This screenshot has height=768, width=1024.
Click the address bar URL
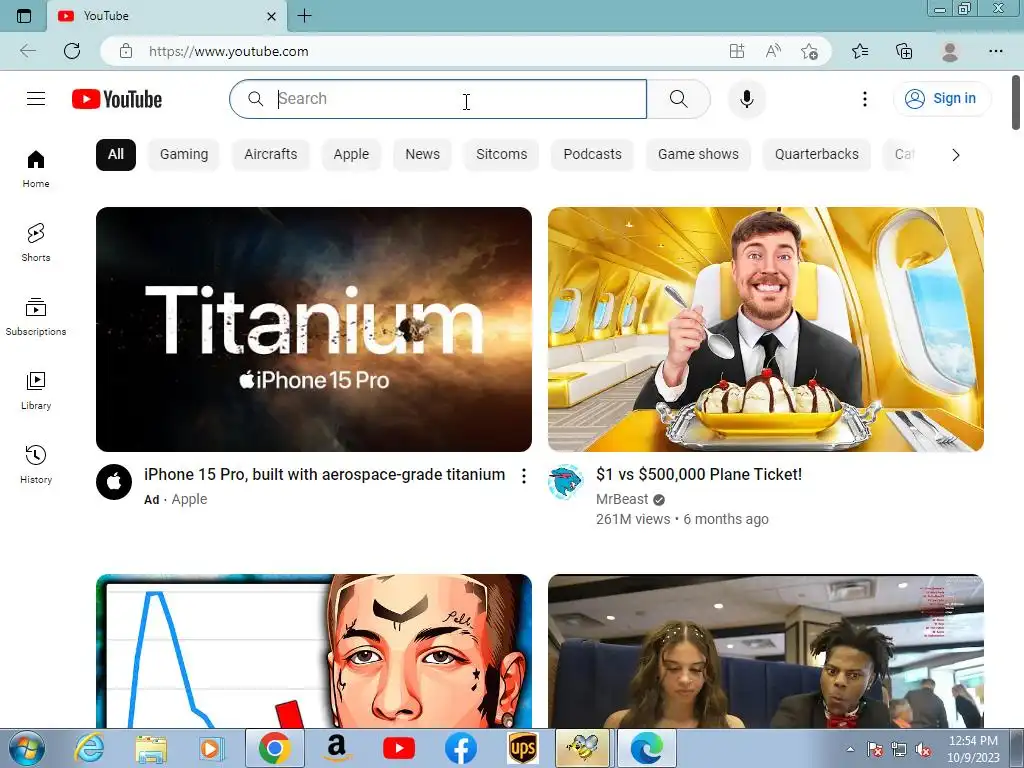tap(229, 51)
